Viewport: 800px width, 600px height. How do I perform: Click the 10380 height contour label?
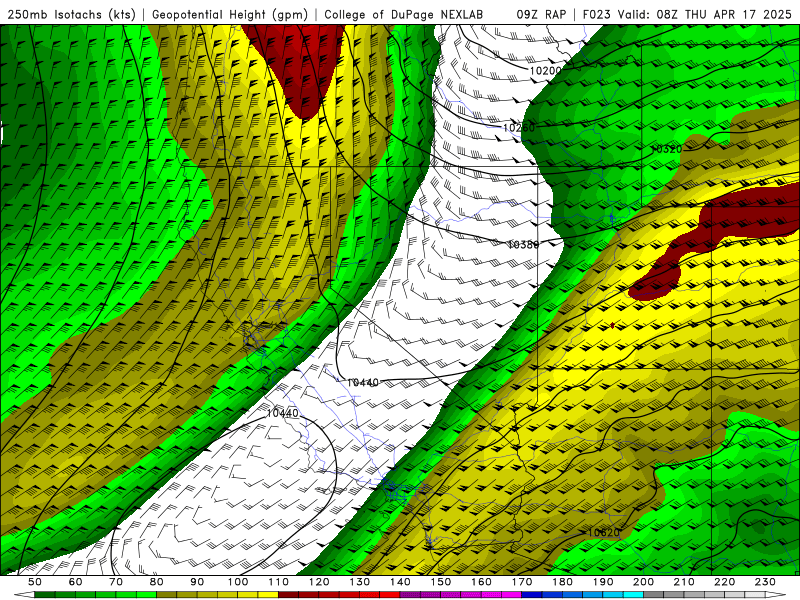523,245
